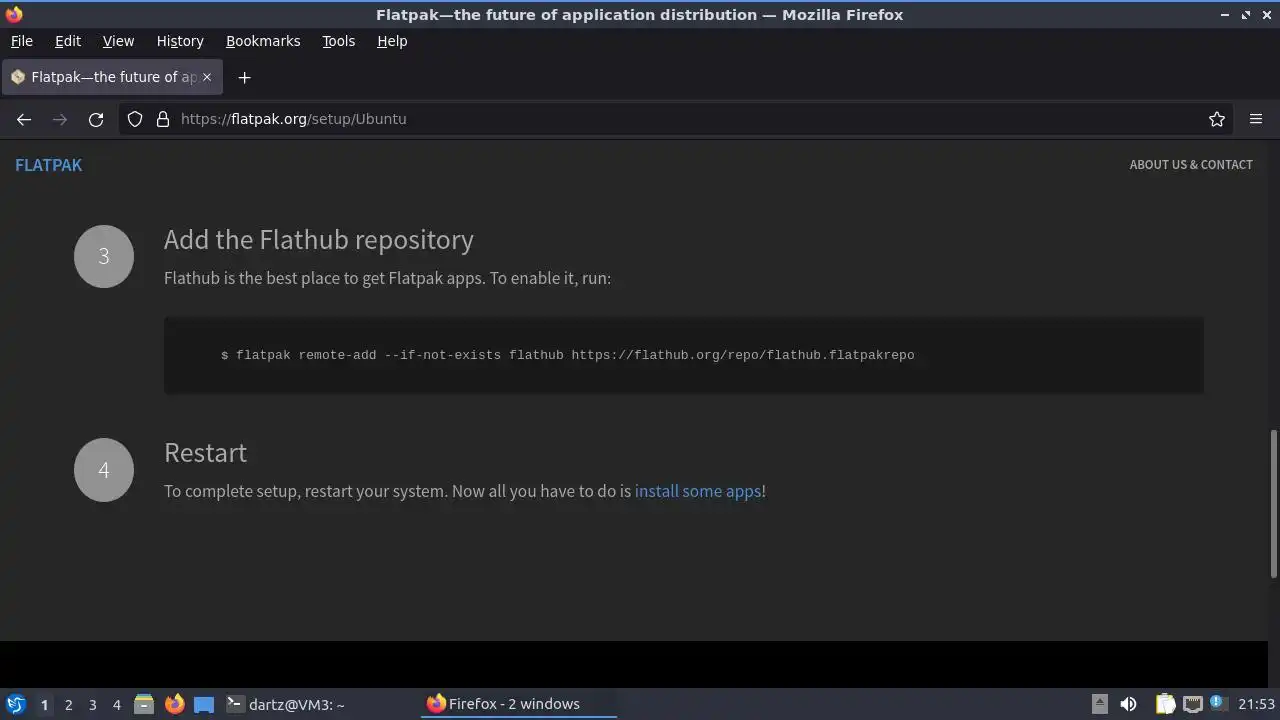Screen dimensions: 1280x720
Task: Switch to workspace 1
Action: click(44, 705)
